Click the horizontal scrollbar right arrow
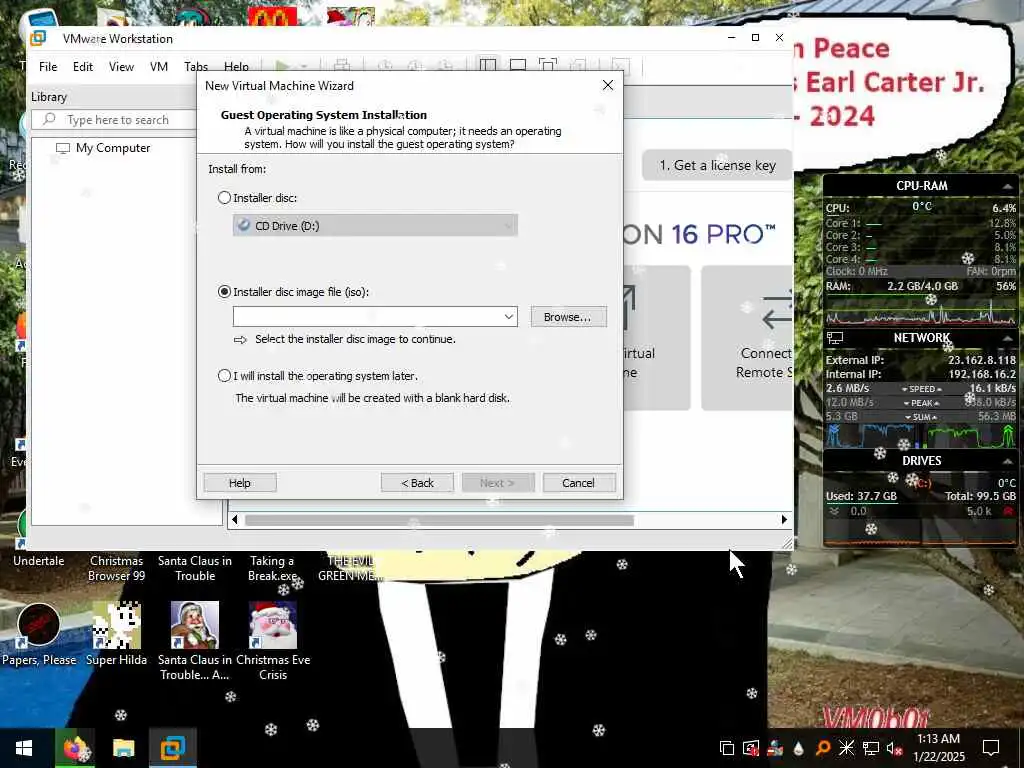This screenshot has height=768, width=1024. 784,520
